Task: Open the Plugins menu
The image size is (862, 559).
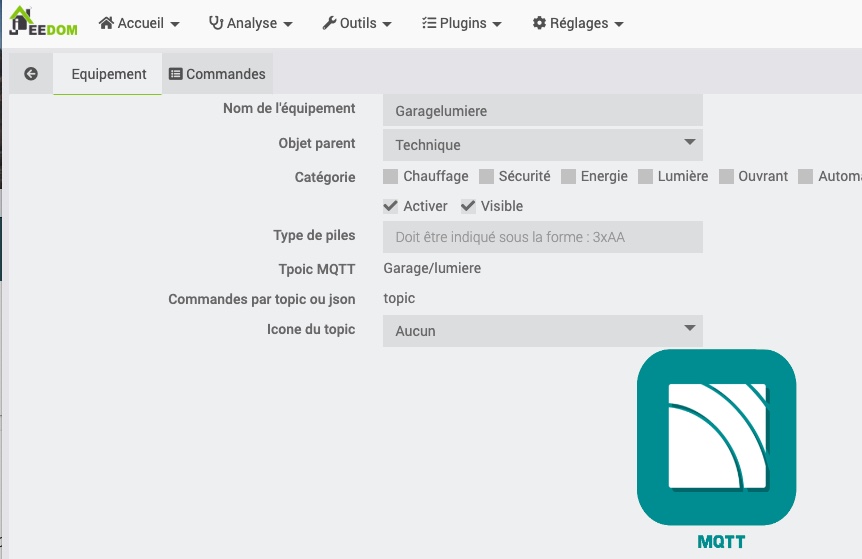Action: coord(462,23)
